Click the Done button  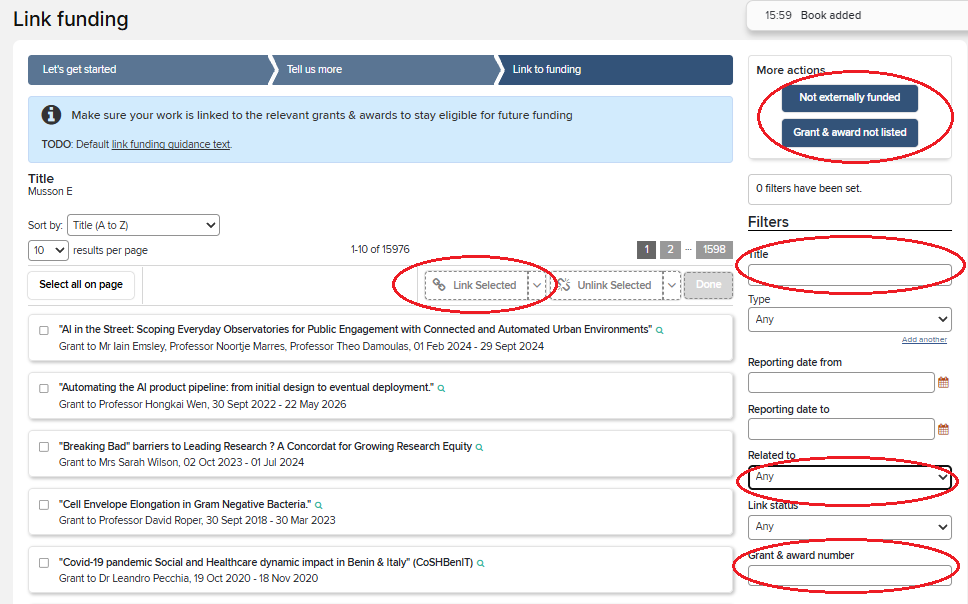(x=709, y=285)
